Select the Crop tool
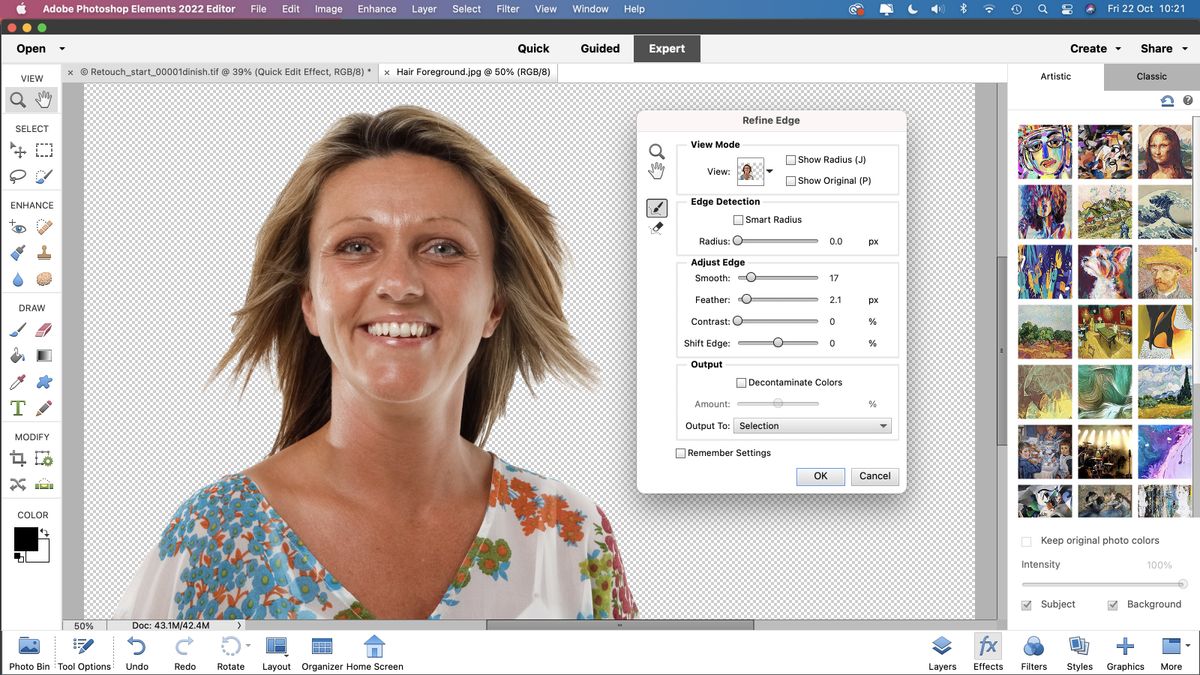1200x675 pixels. pyautogui.click(x=20, y=458)
